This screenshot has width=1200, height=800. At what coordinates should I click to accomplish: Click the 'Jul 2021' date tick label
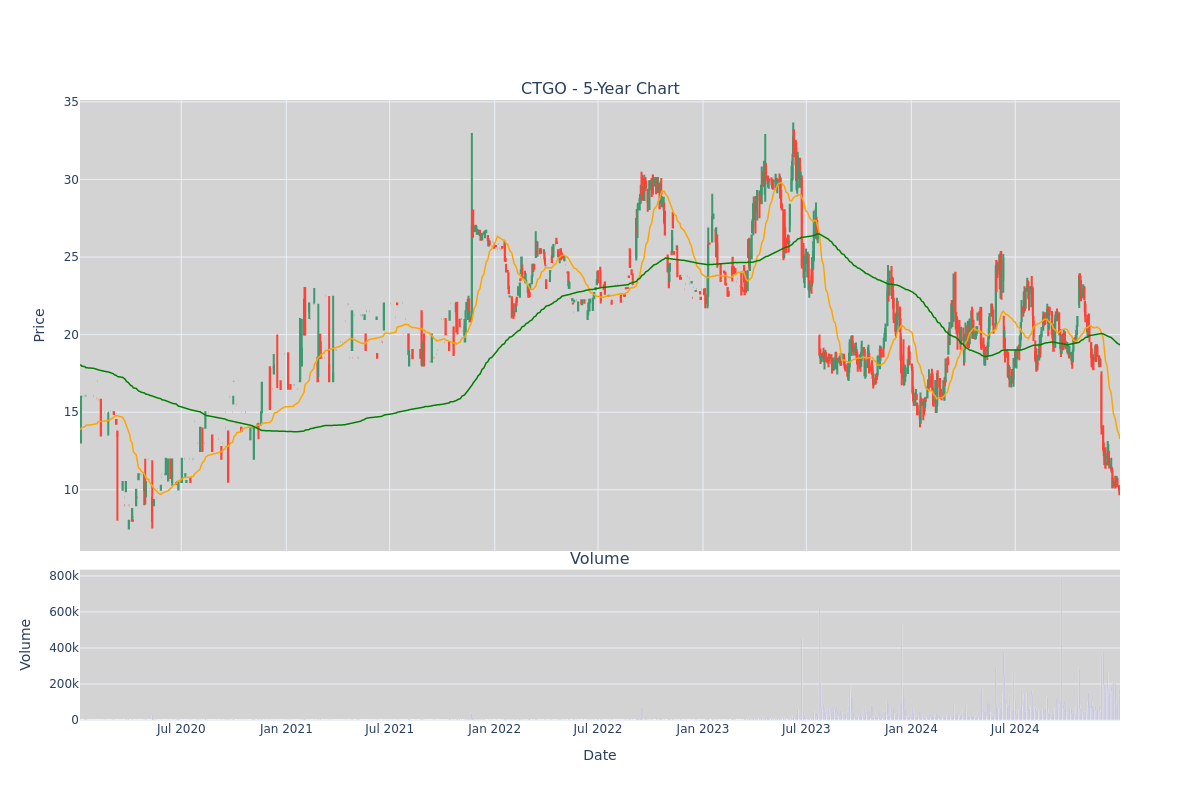pos(390,729)
